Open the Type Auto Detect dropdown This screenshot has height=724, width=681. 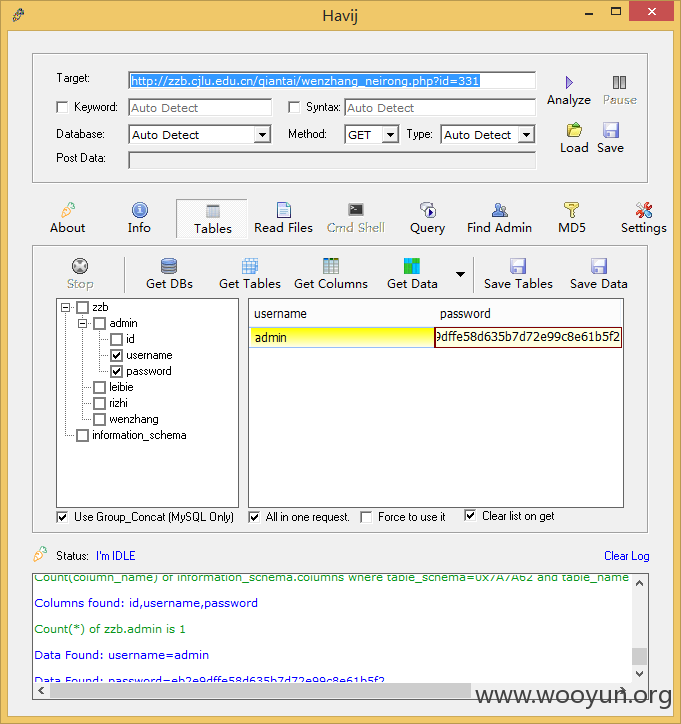click(x=526, y=135)
